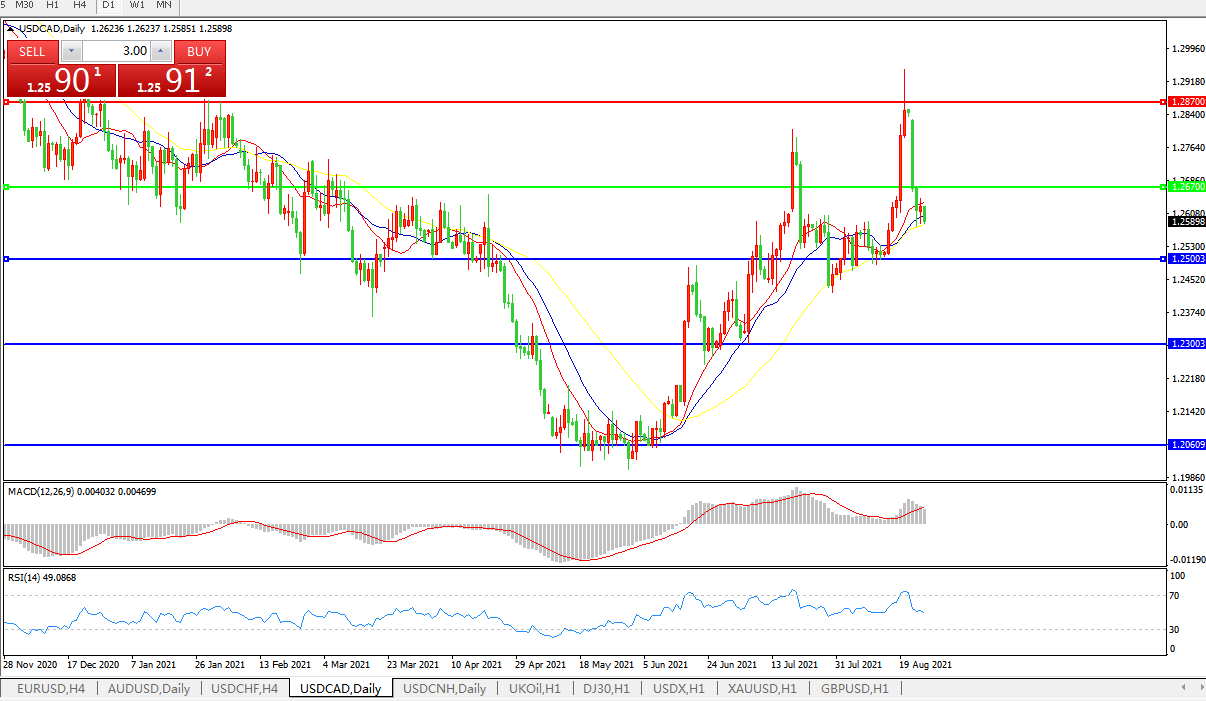Collapse the one-click trading panel triangle icon

[x=12, y=30]
